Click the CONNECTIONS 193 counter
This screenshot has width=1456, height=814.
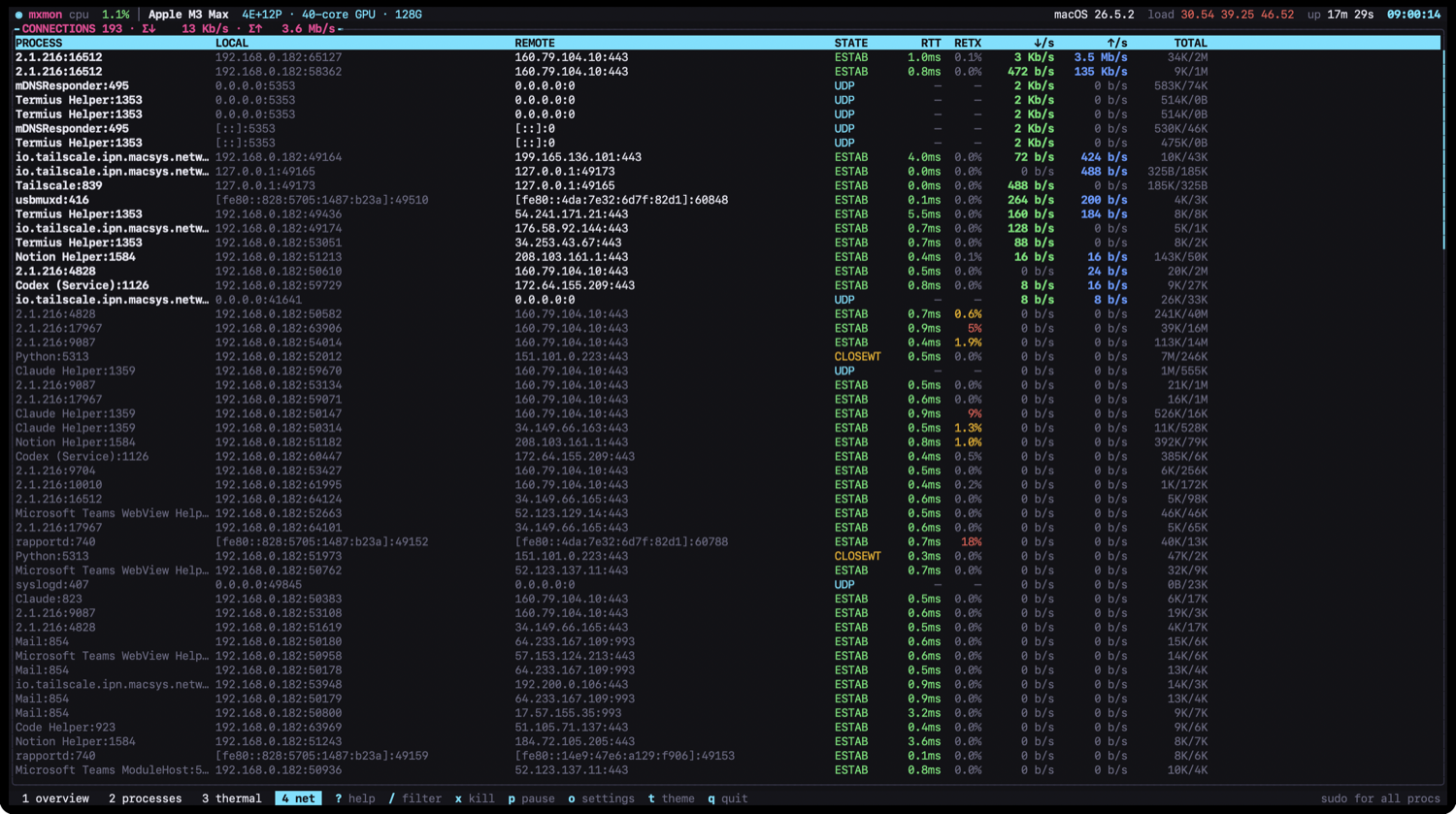tap(72, 29)
